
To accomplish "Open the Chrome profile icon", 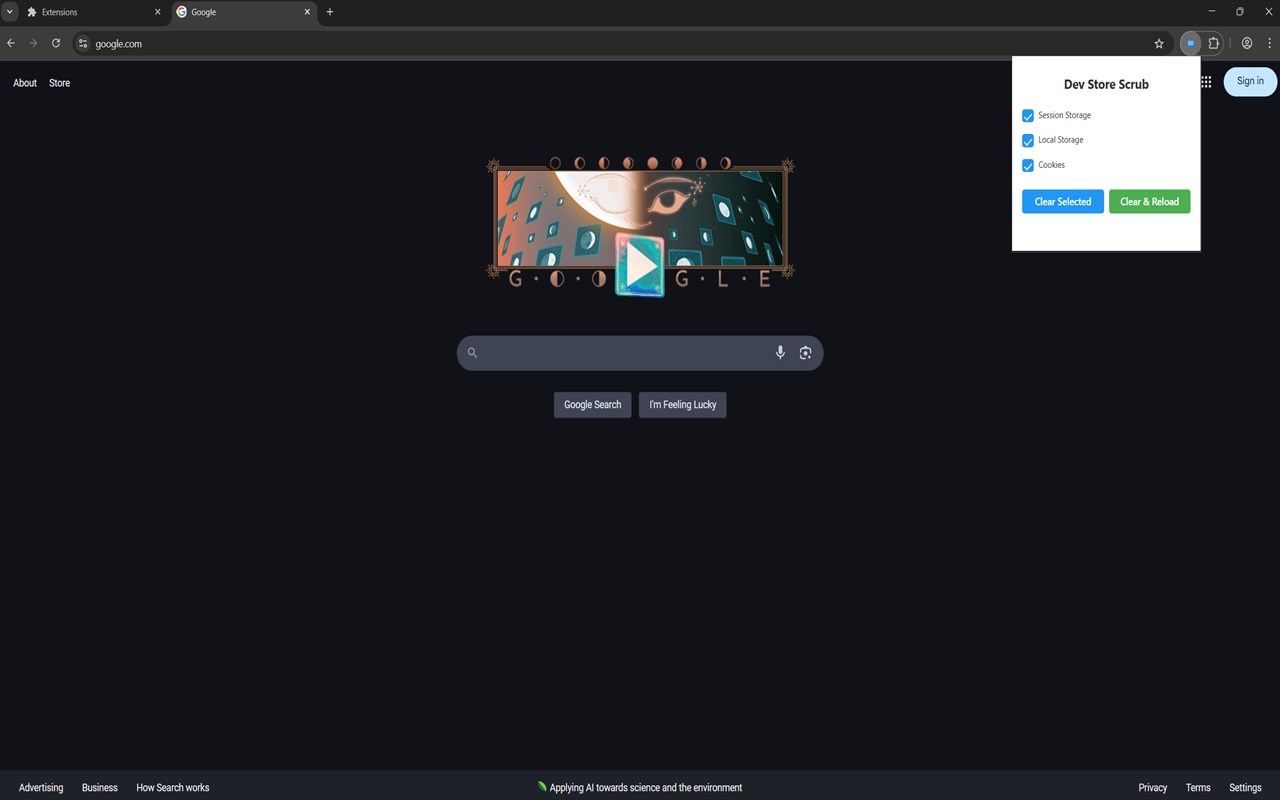I will click(1247, 43).
